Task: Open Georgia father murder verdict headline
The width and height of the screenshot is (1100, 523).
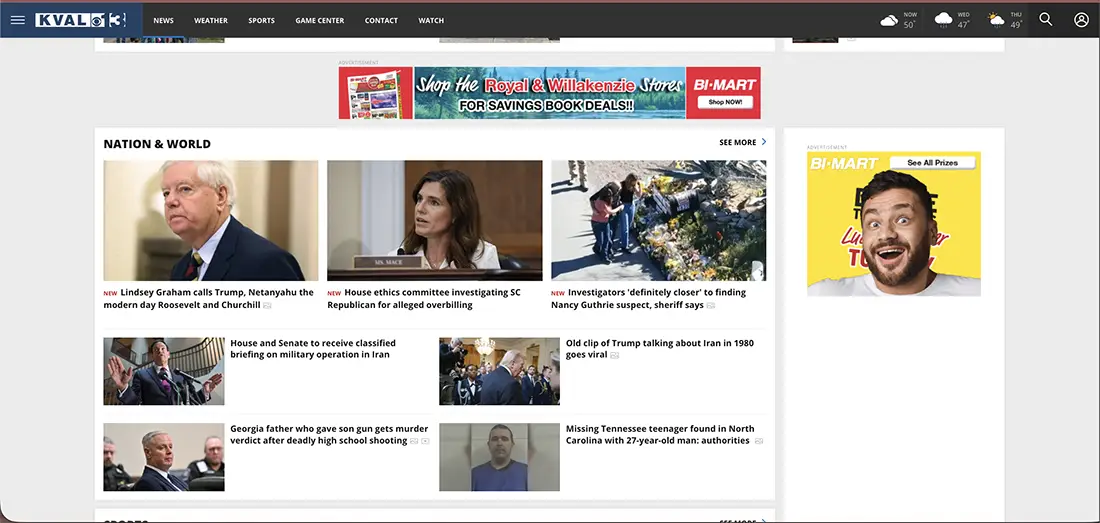Action: tap(329, 435)
